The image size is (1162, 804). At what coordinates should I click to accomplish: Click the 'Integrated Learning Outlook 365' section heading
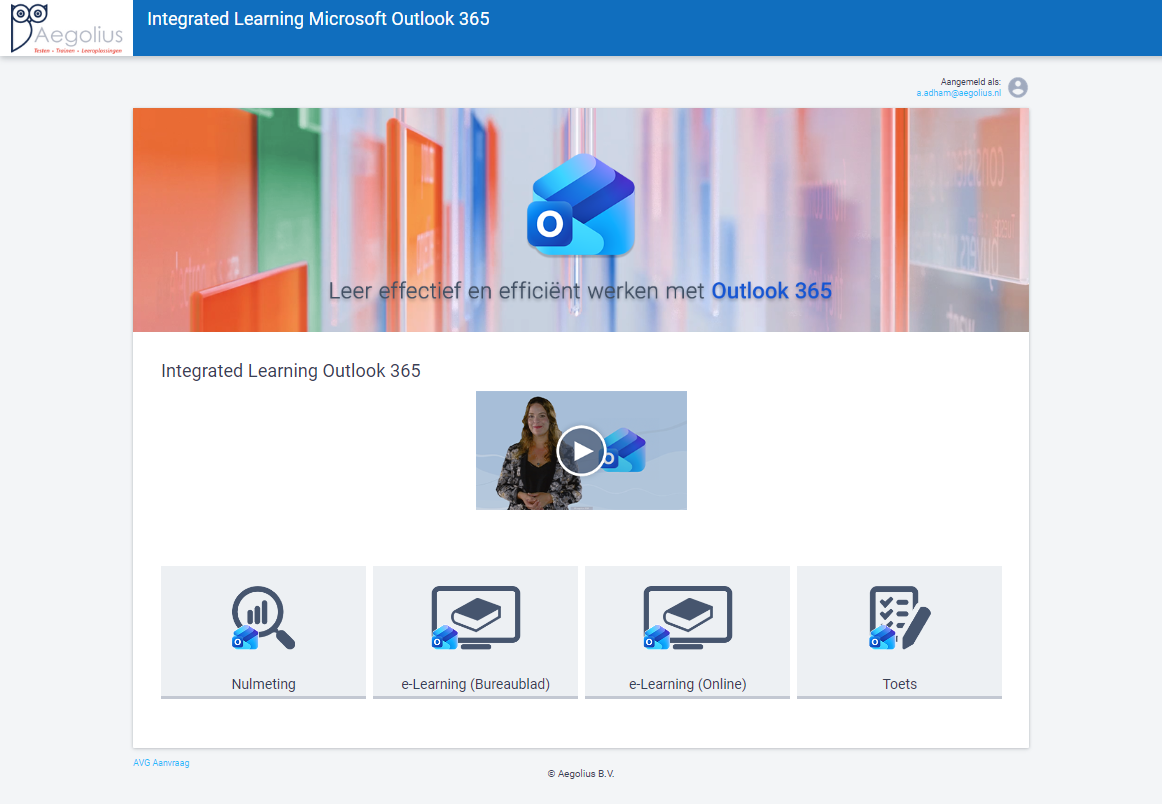tap(291, 371)
